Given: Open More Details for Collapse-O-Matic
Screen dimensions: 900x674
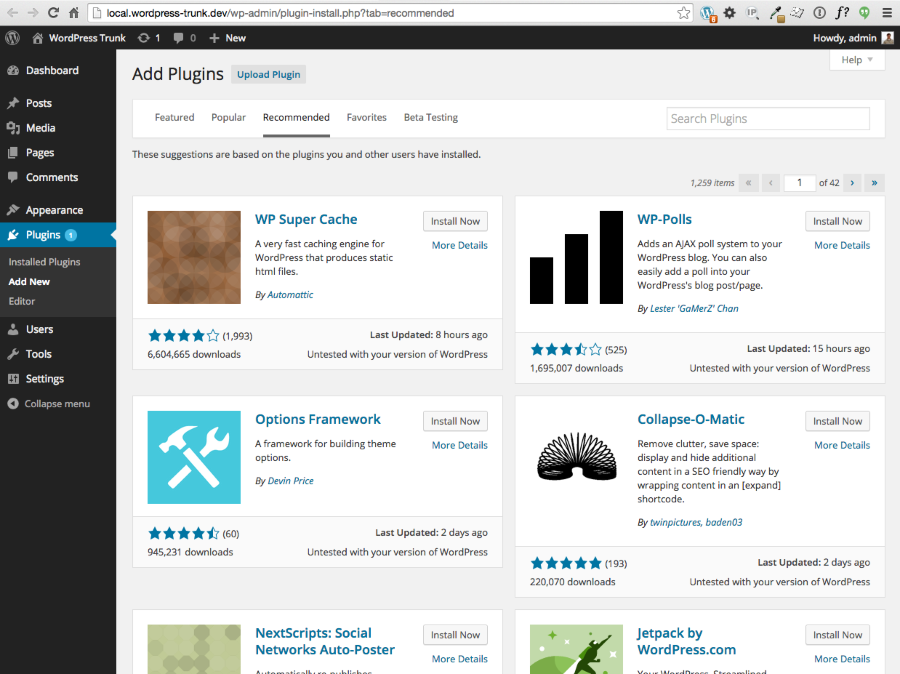Looking at the screenshot, I should click(842, 446).
